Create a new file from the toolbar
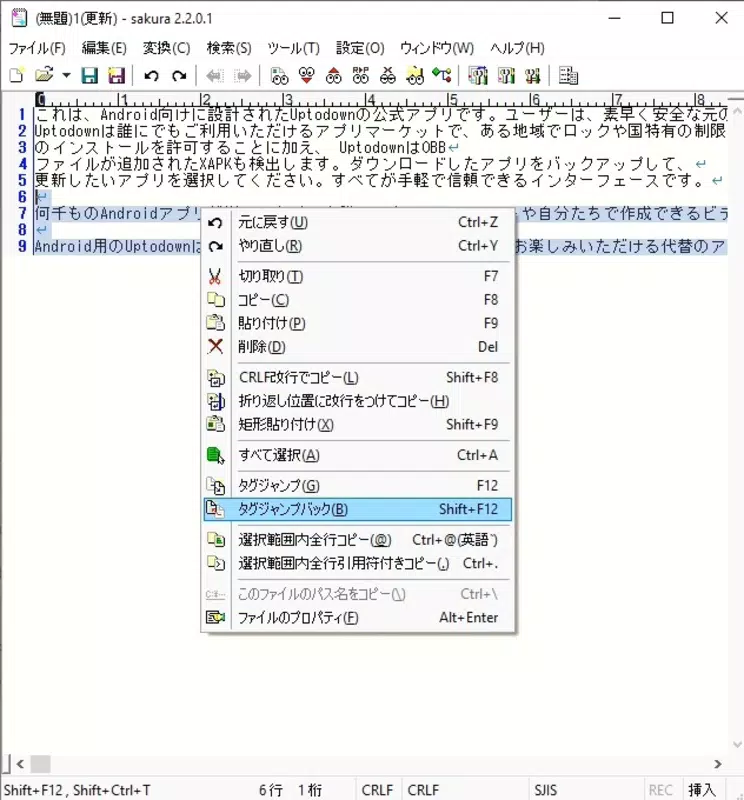The width and height of the screenshot is (744, 800). click(x=17, y=76)
